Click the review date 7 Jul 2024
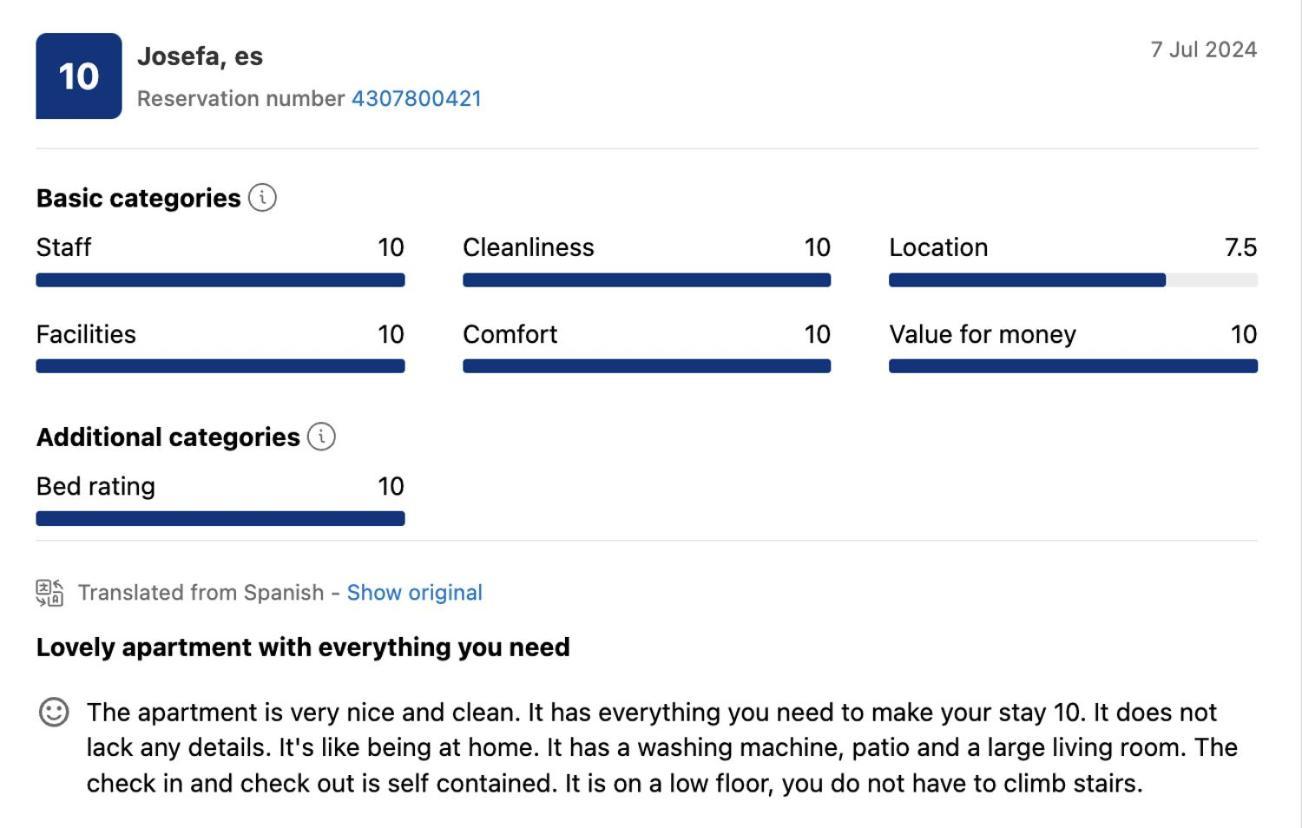This screenshot has height=828, width=1302. point(1203,50)
